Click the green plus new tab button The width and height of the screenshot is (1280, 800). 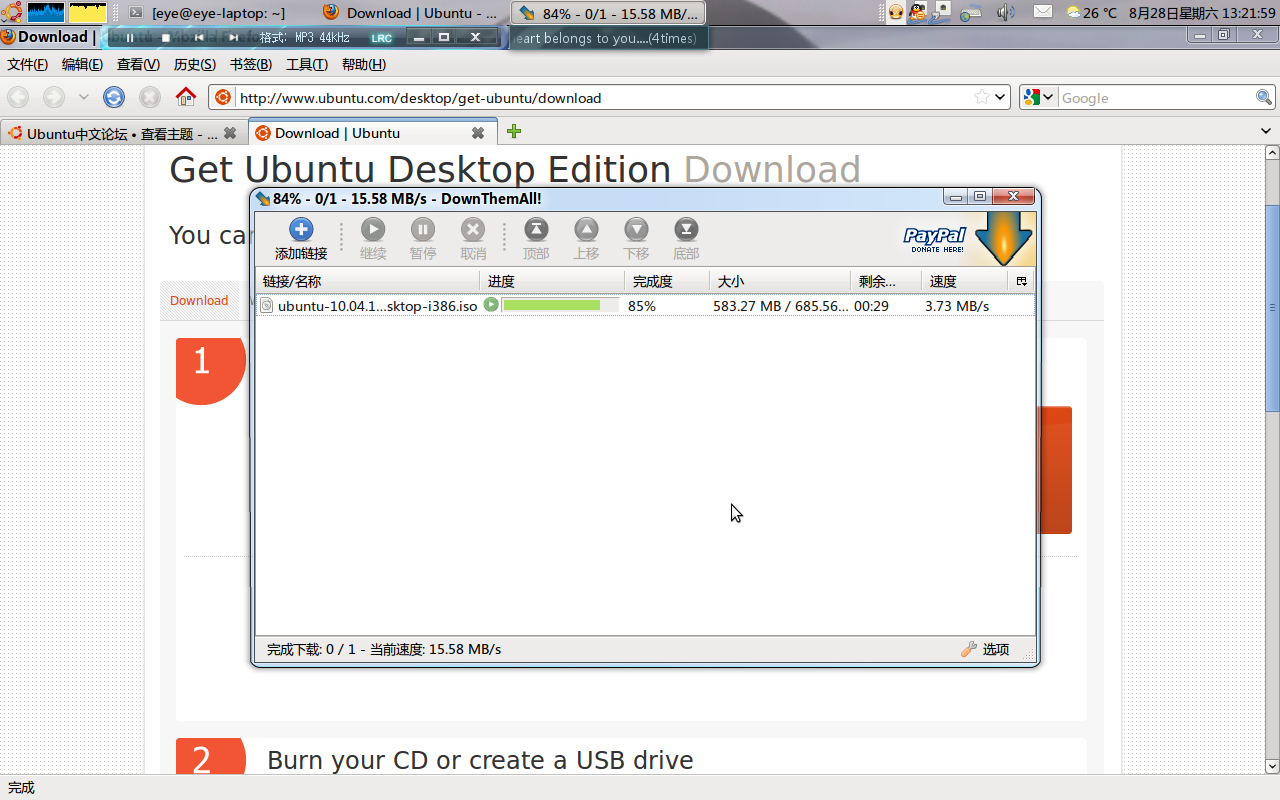(514, 131)
